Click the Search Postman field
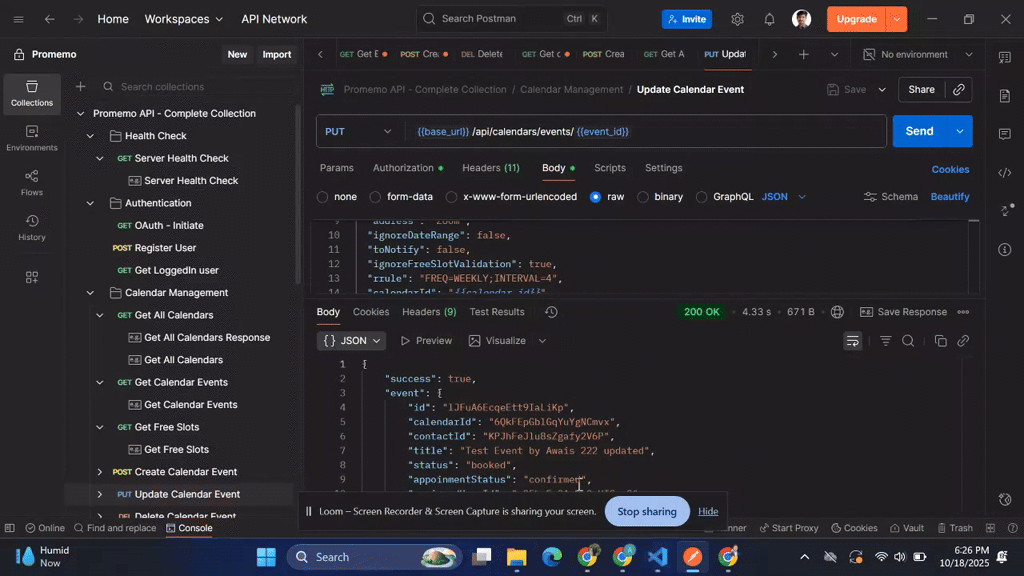The width and height of the screenshot is (1024, 576). click(511, 19)
